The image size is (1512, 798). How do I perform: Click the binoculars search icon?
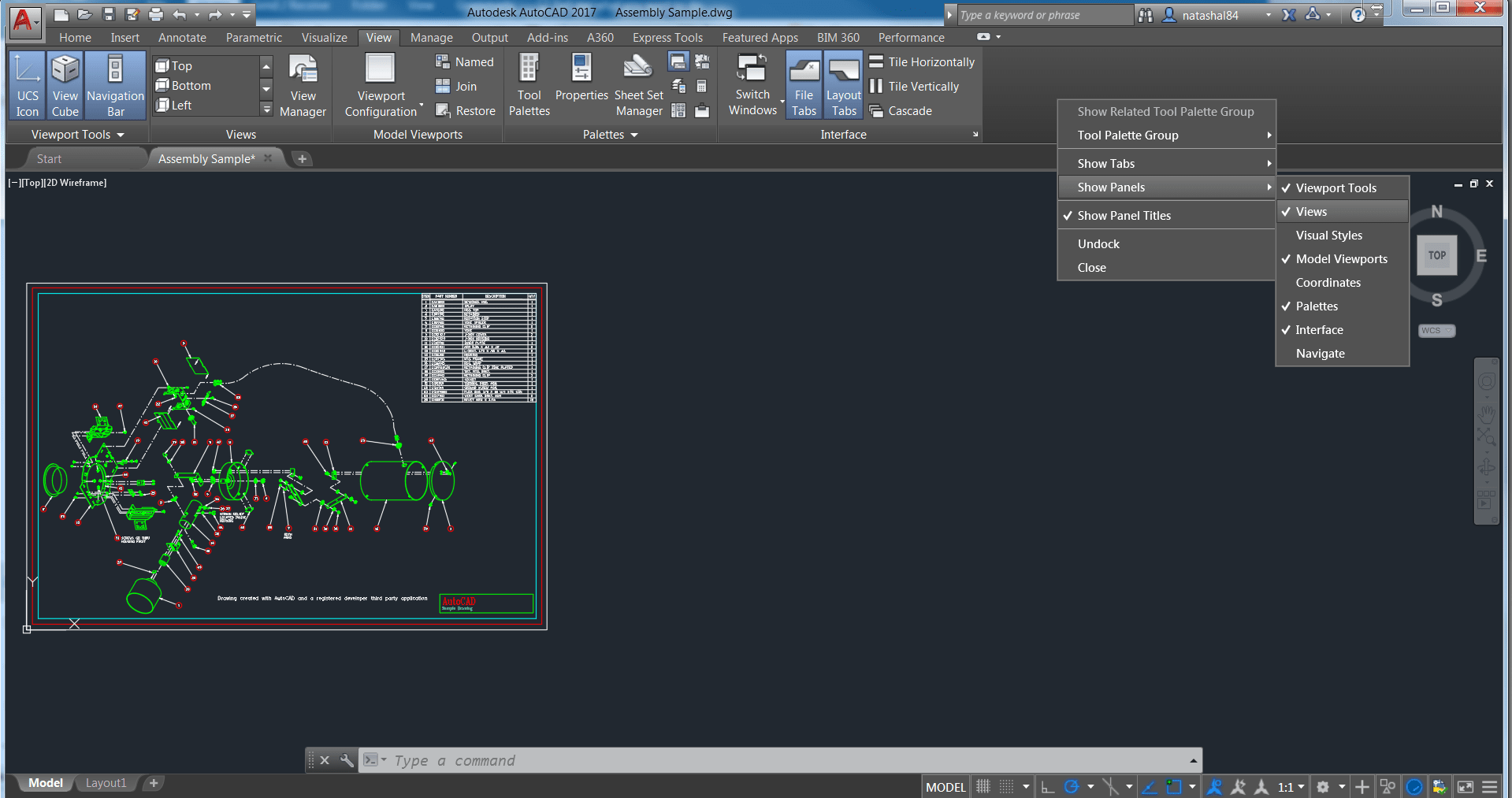(1146, 15)
